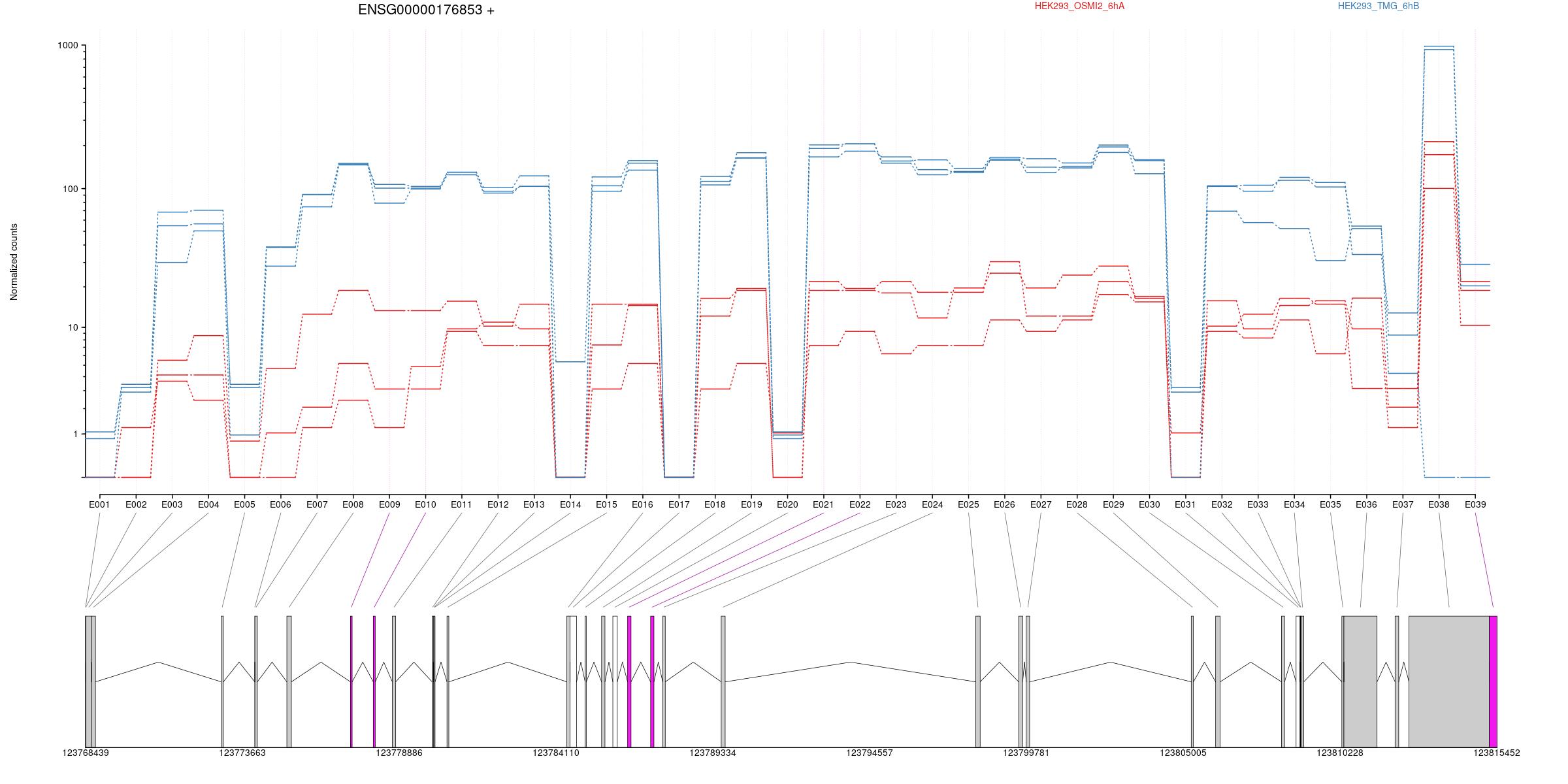Select exon label E028
Screen dimensions: 1568x784
coord(1077,504)
